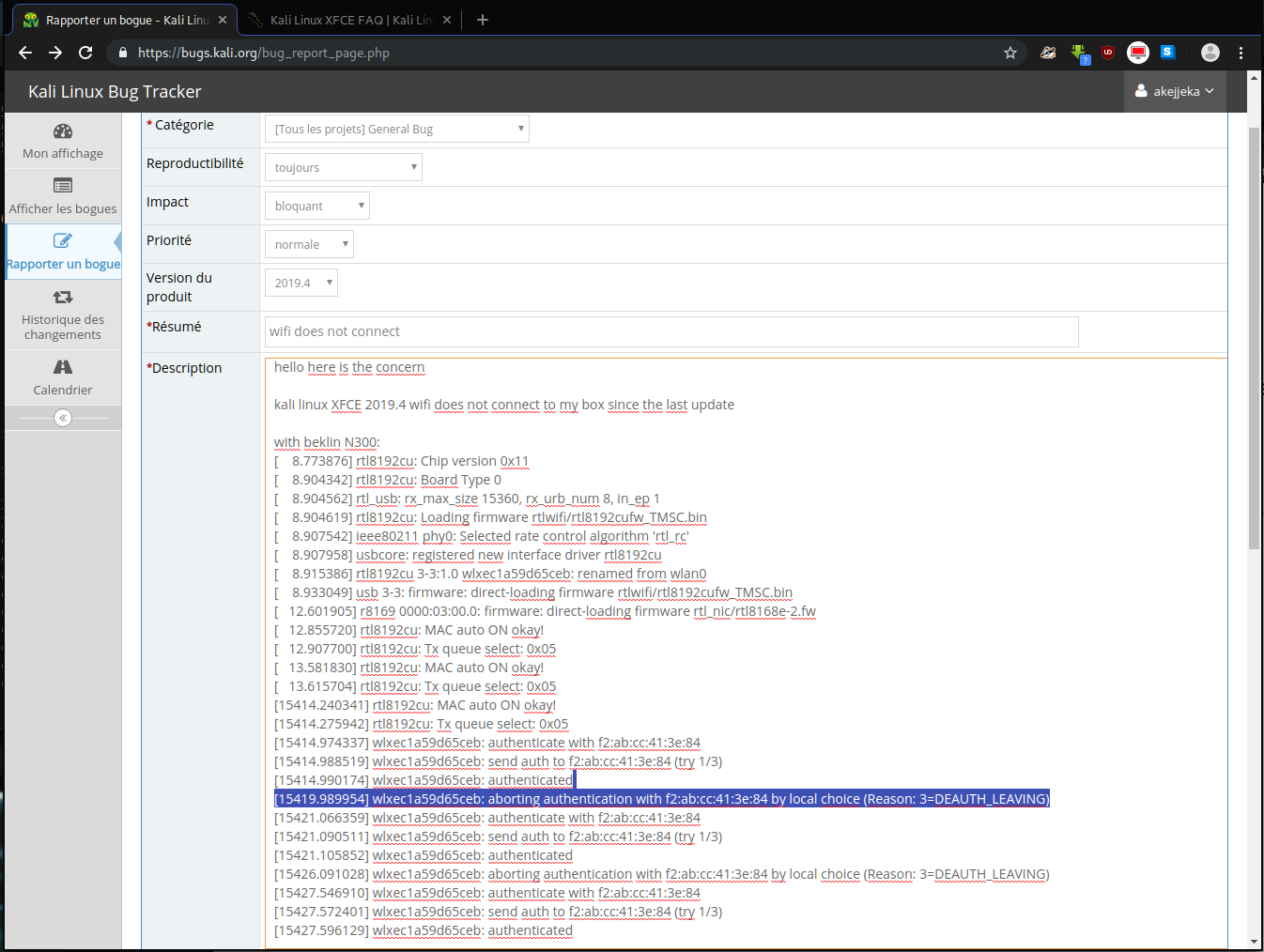This screenshot has width=1264, height=952.
Task: Open Historique des changements page
Action: (63, 313)
